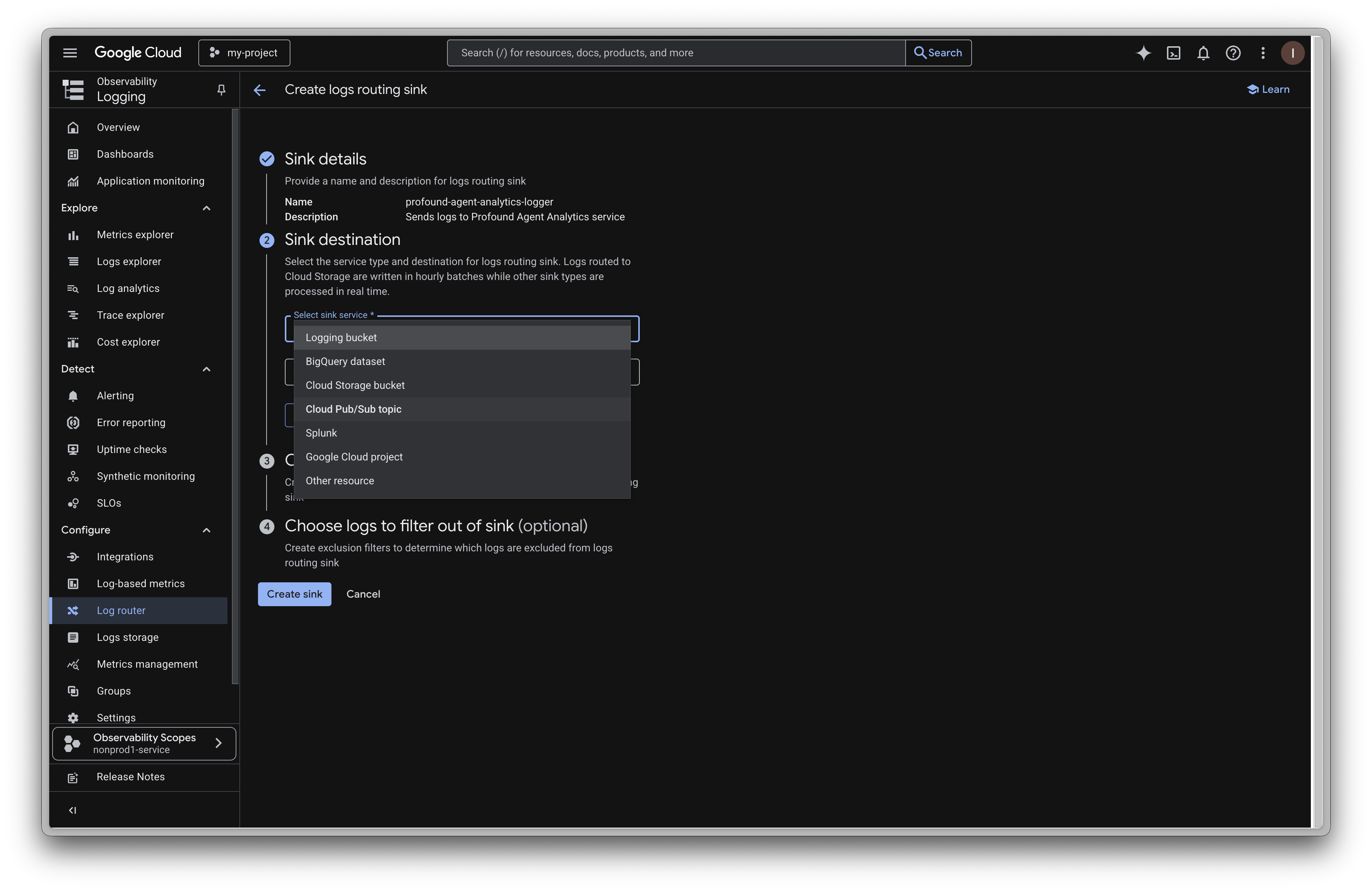Image resolution: width=1372 pixels, height=891 pixels.
Task: Open the three-dot settings menu
Action: (1263, 53)
